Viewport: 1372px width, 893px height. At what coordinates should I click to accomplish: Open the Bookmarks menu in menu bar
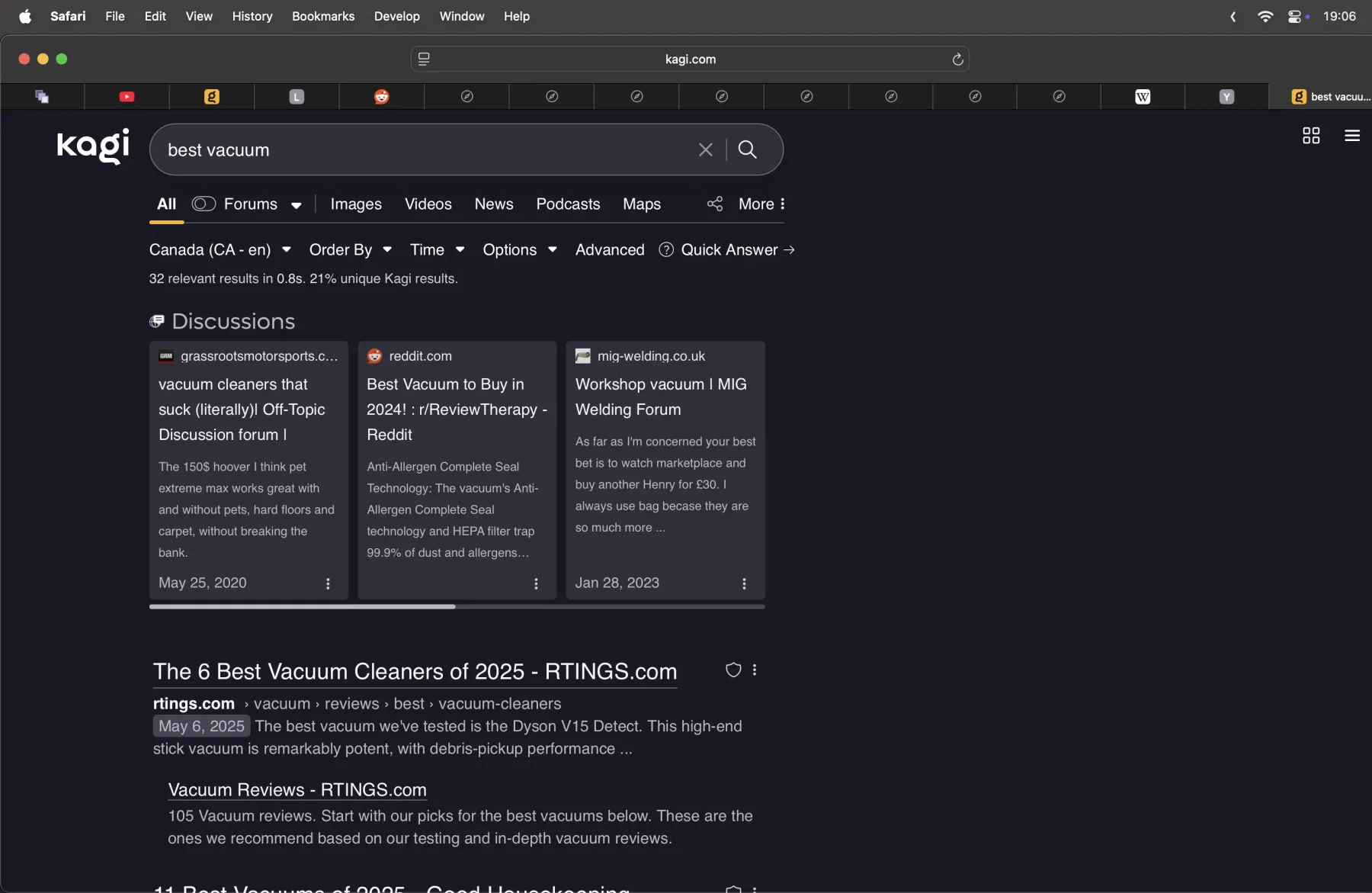323,16
